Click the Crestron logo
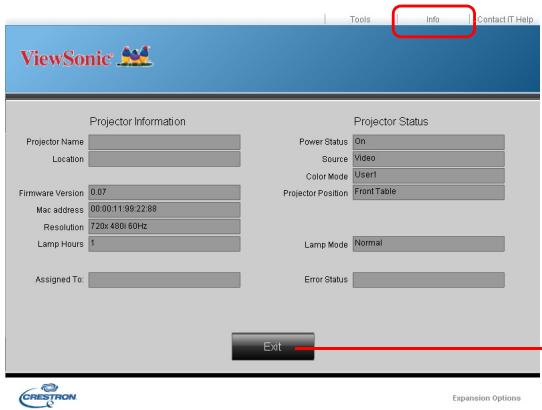 48,395
